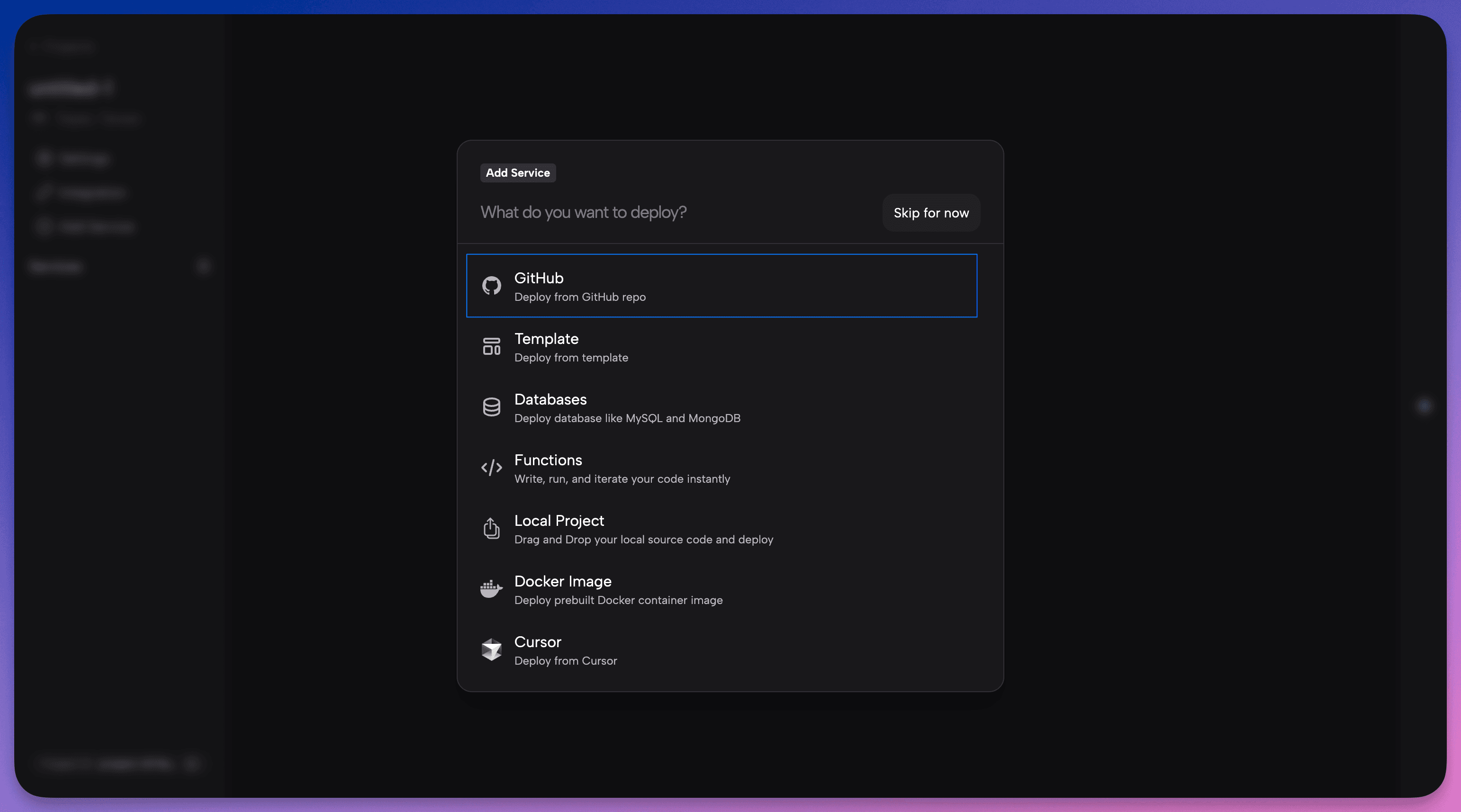
Task: Click the Local Project upload icon
Action: click(x=491, y=528)
